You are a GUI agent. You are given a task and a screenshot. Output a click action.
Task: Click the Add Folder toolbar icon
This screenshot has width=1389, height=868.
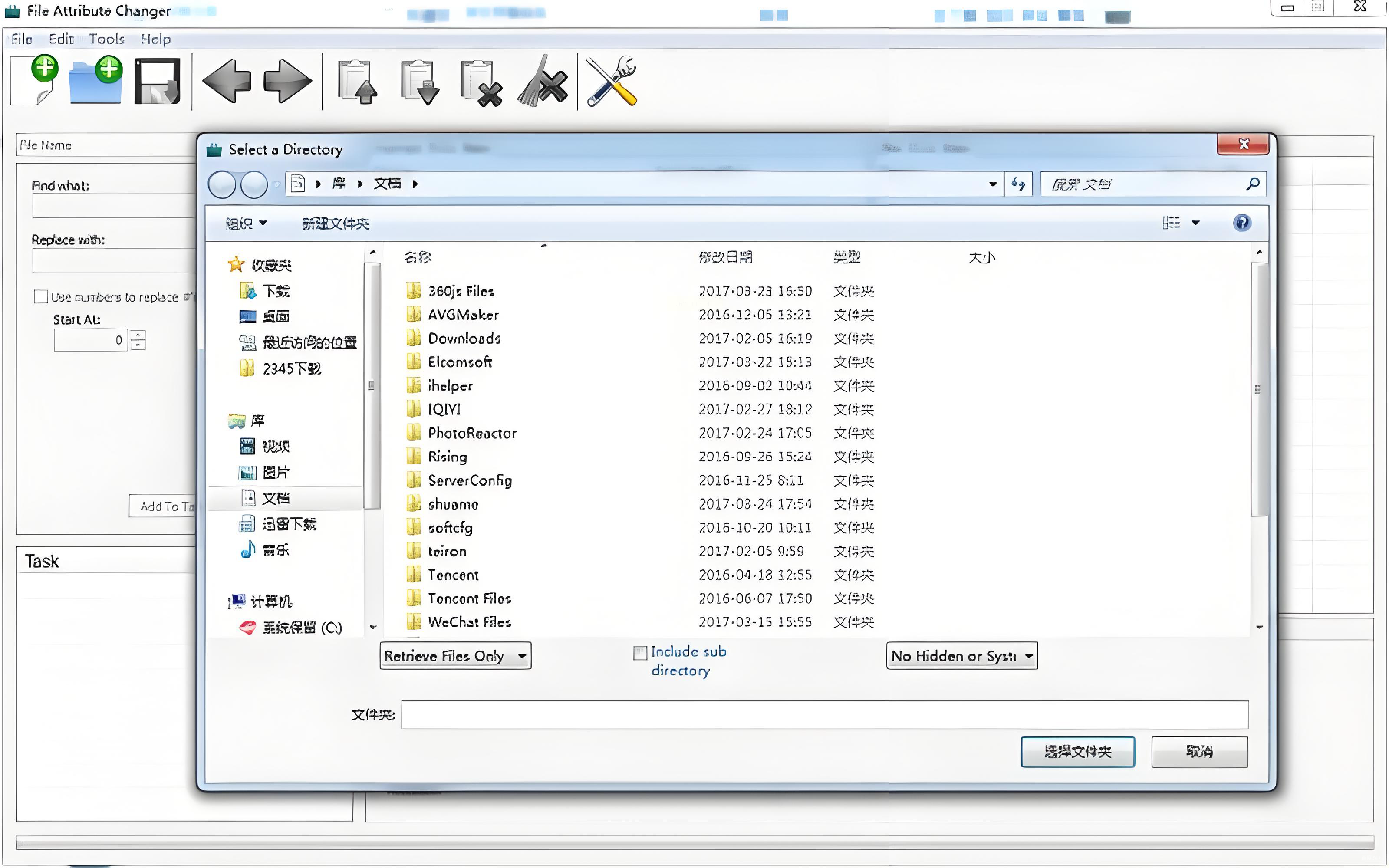[x=95, y=80]
